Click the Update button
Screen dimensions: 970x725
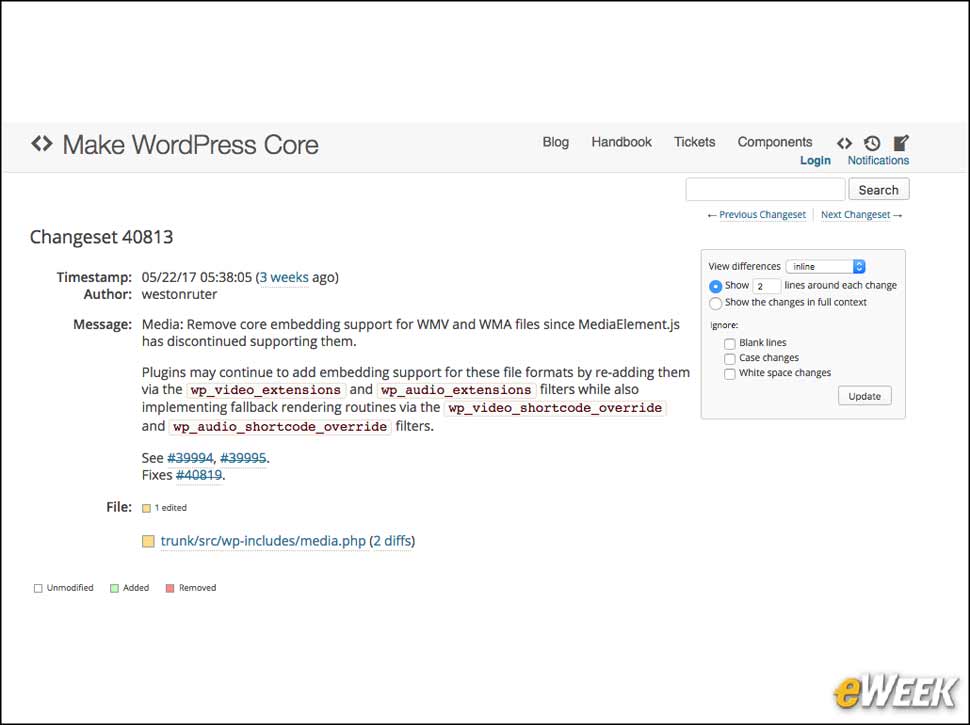(x=864, y=396)
